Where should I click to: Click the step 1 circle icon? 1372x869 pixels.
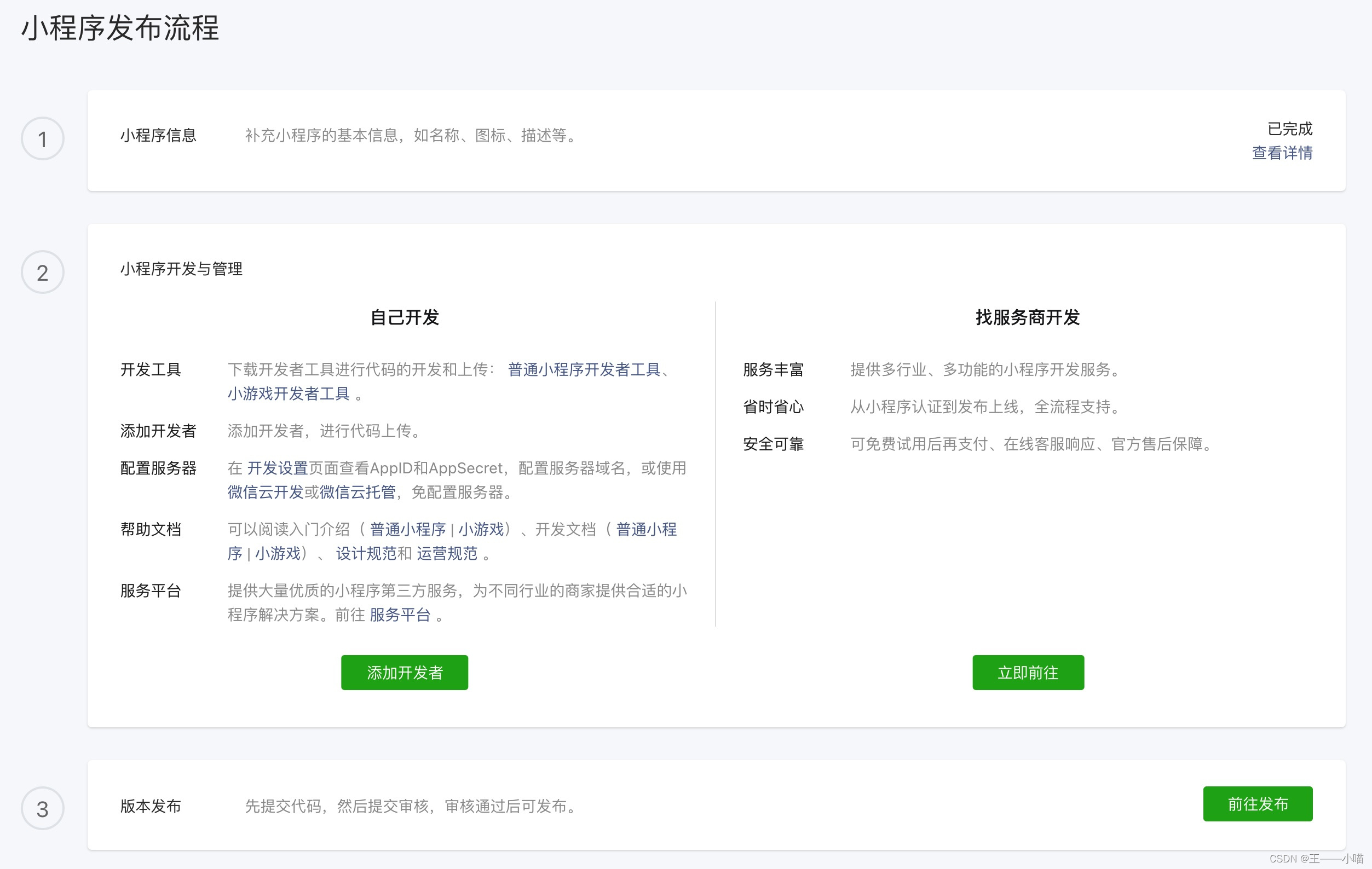(x=42, y=139)
